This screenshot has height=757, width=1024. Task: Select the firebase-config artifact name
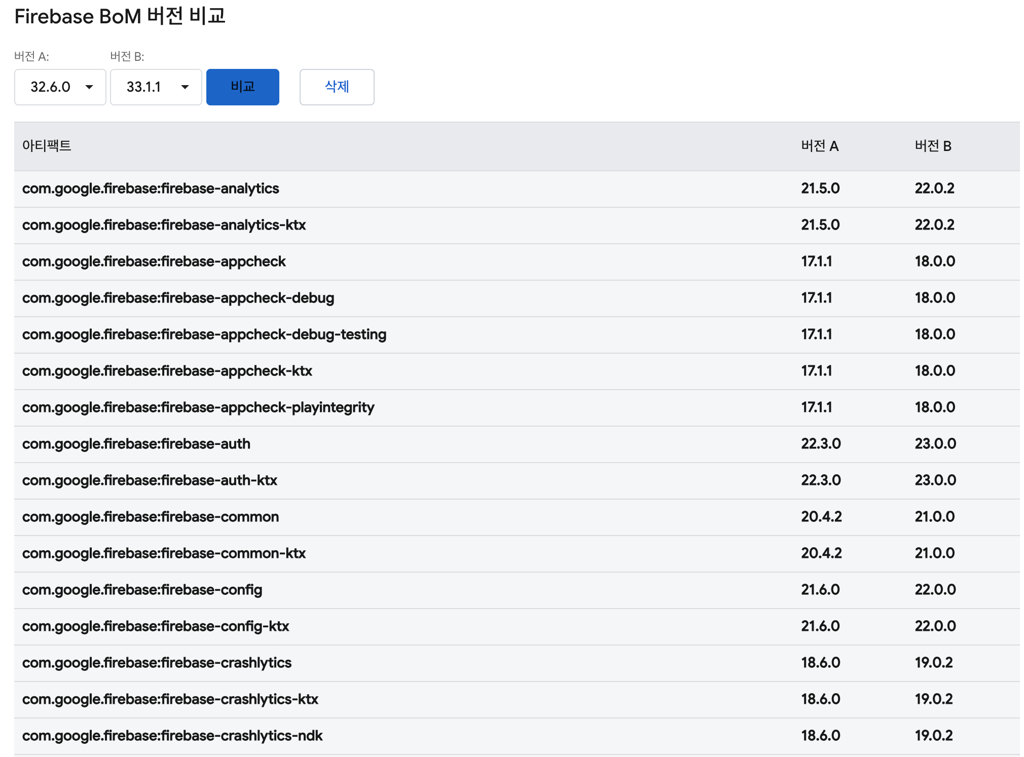click(x=142, y=590)
